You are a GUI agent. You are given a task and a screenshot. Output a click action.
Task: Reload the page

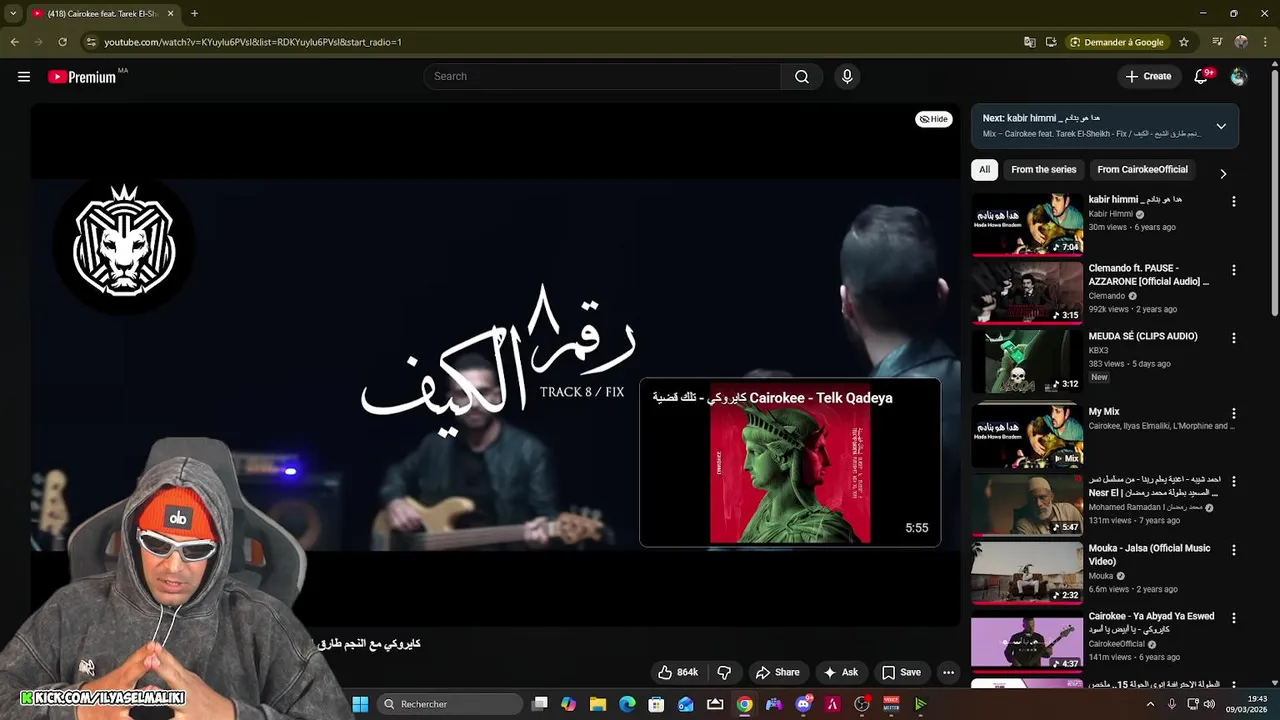coord(62,42)
